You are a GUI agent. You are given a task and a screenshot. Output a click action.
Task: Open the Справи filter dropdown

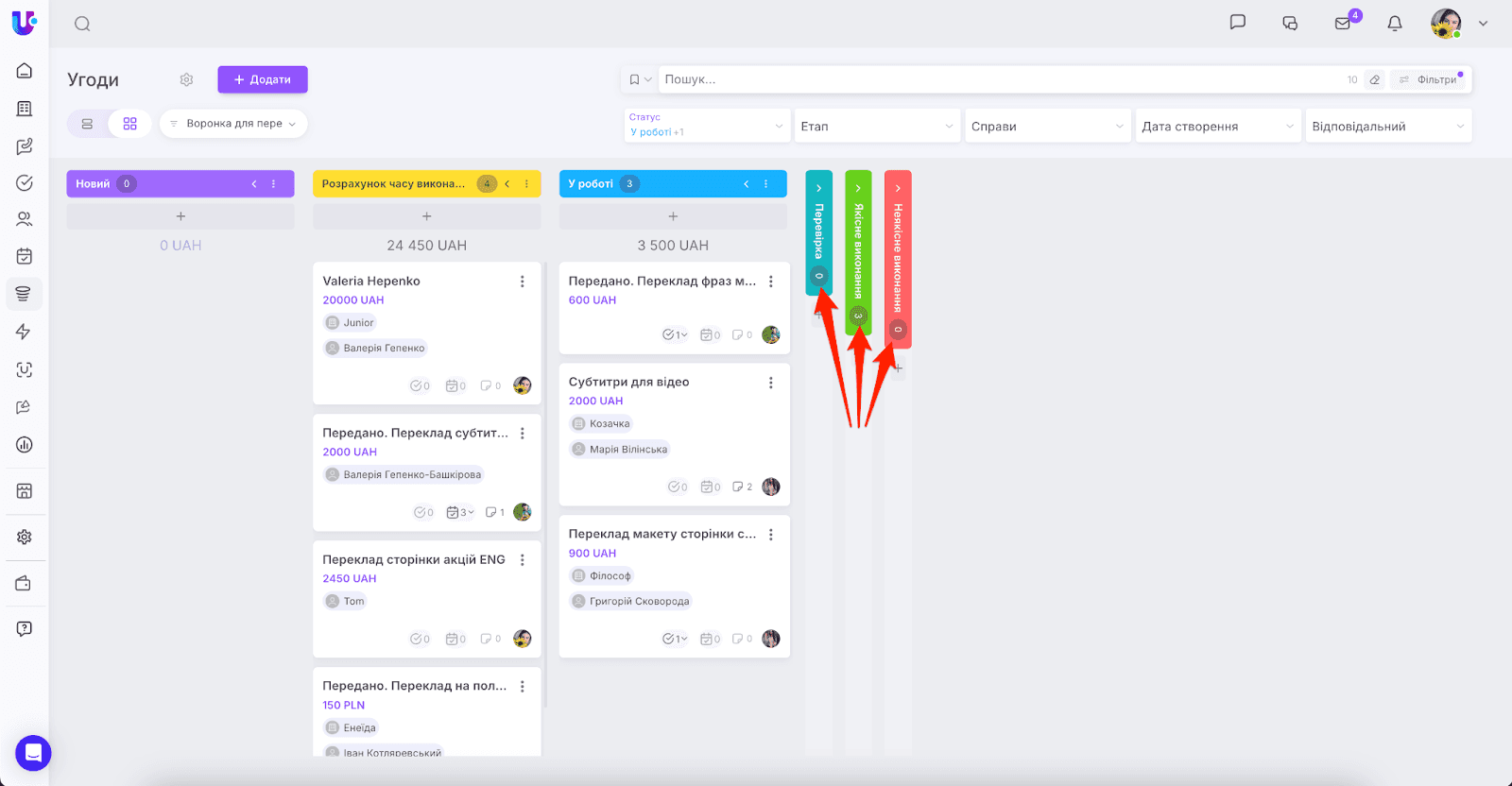[1048, 126]
